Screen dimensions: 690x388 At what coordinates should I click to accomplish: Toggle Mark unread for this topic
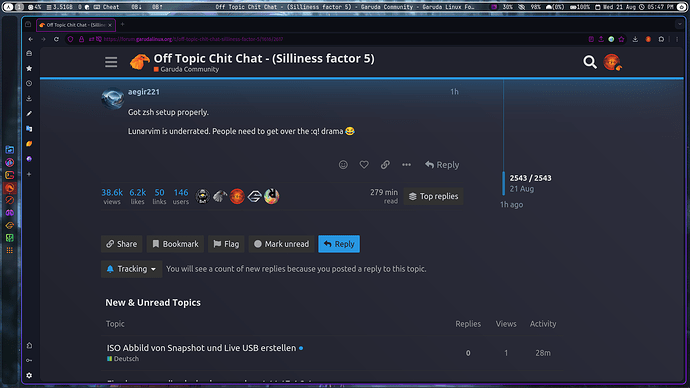pos(282,244)
